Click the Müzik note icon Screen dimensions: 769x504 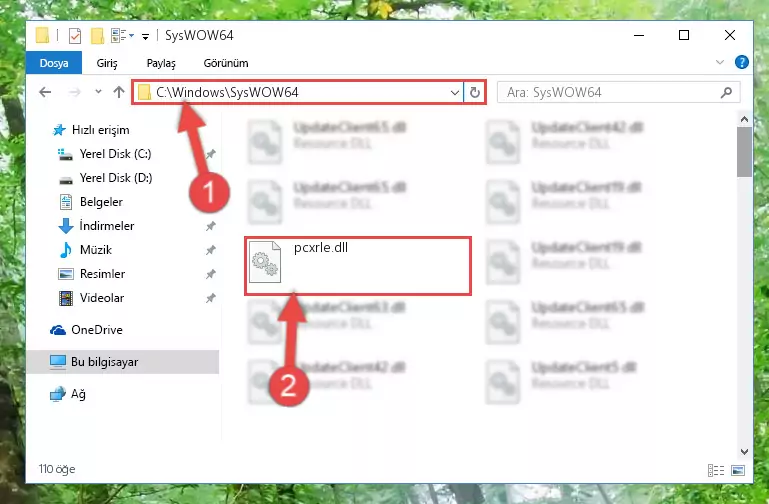(x=66, y=250)
